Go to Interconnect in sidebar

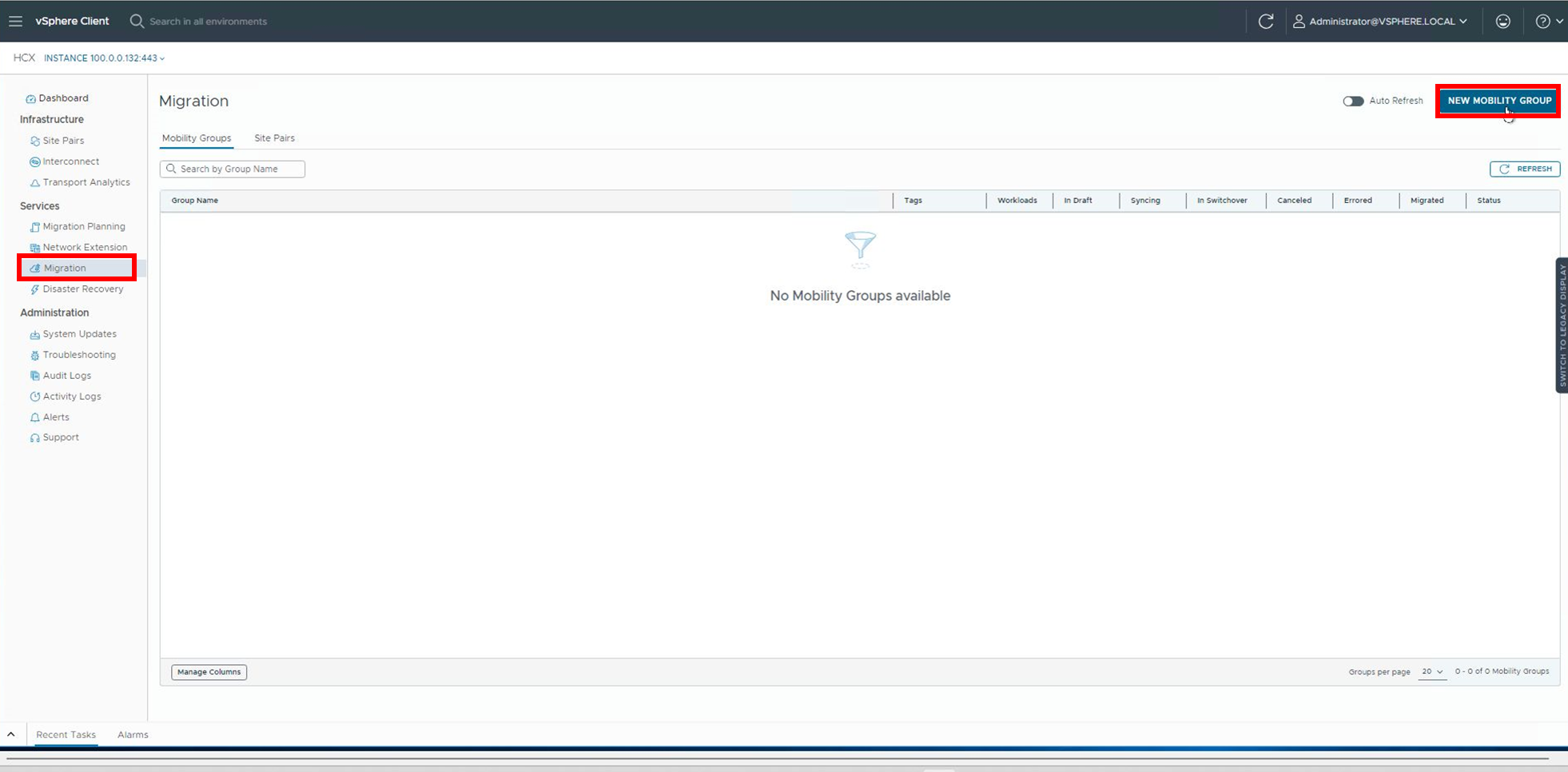(70, 161)
